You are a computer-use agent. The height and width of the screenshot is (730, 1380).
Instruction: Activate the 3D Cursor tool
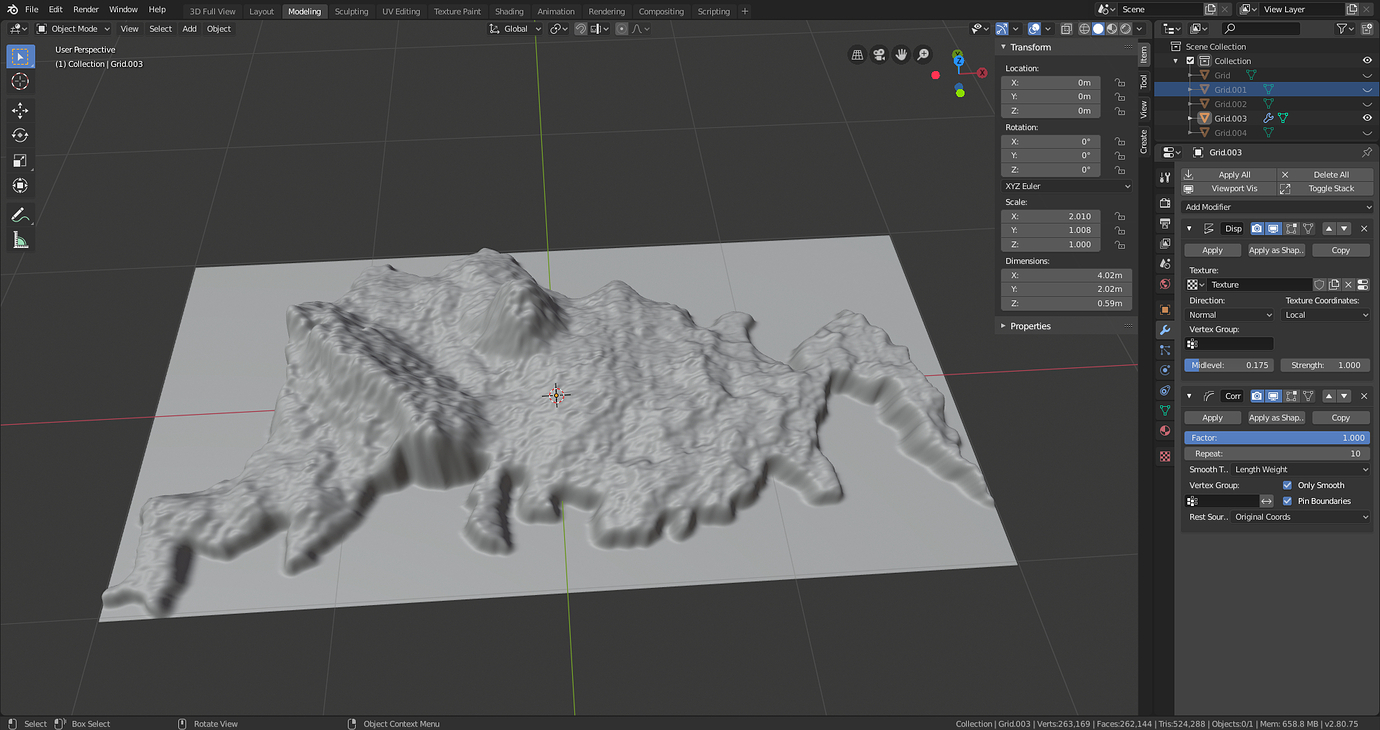[x=20, y=81]
